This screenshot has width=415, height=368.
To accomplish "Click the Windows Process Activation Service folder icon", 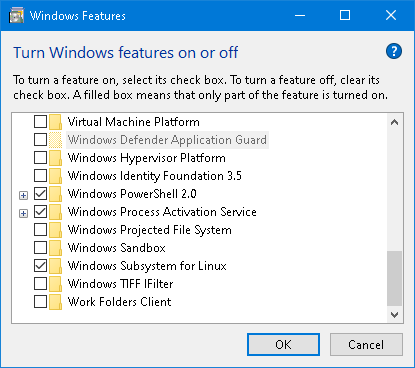I will (55, 212).
